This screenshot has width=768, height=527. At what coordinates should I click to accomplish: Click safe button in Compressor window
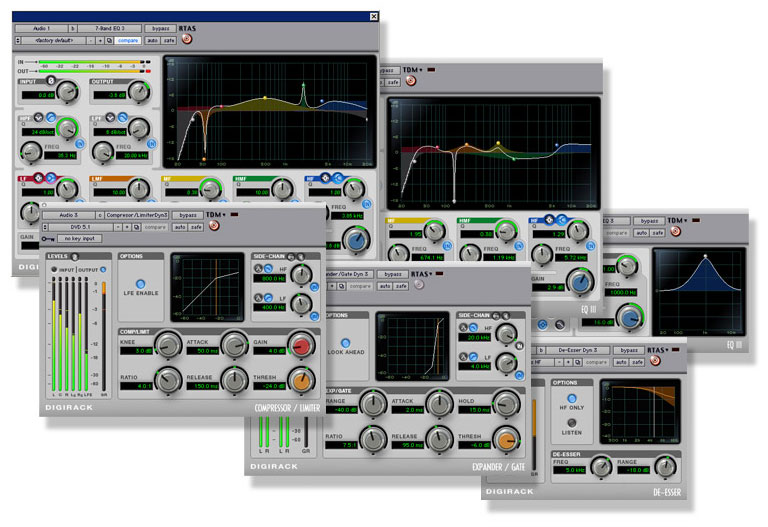(196, 227)
